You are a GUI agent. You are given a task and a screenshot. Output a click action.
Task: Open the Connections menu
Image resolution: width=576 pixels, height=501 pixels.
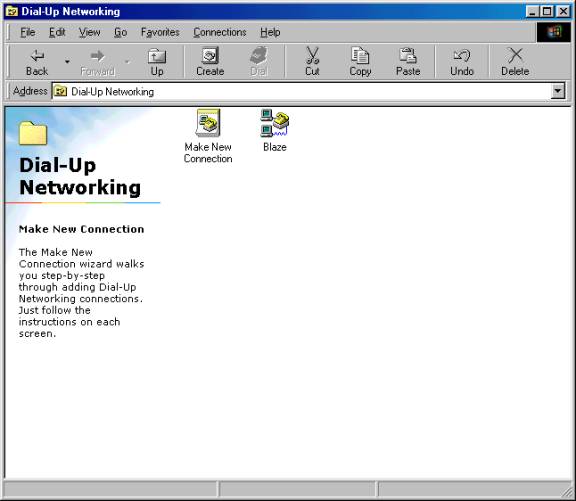220,32
